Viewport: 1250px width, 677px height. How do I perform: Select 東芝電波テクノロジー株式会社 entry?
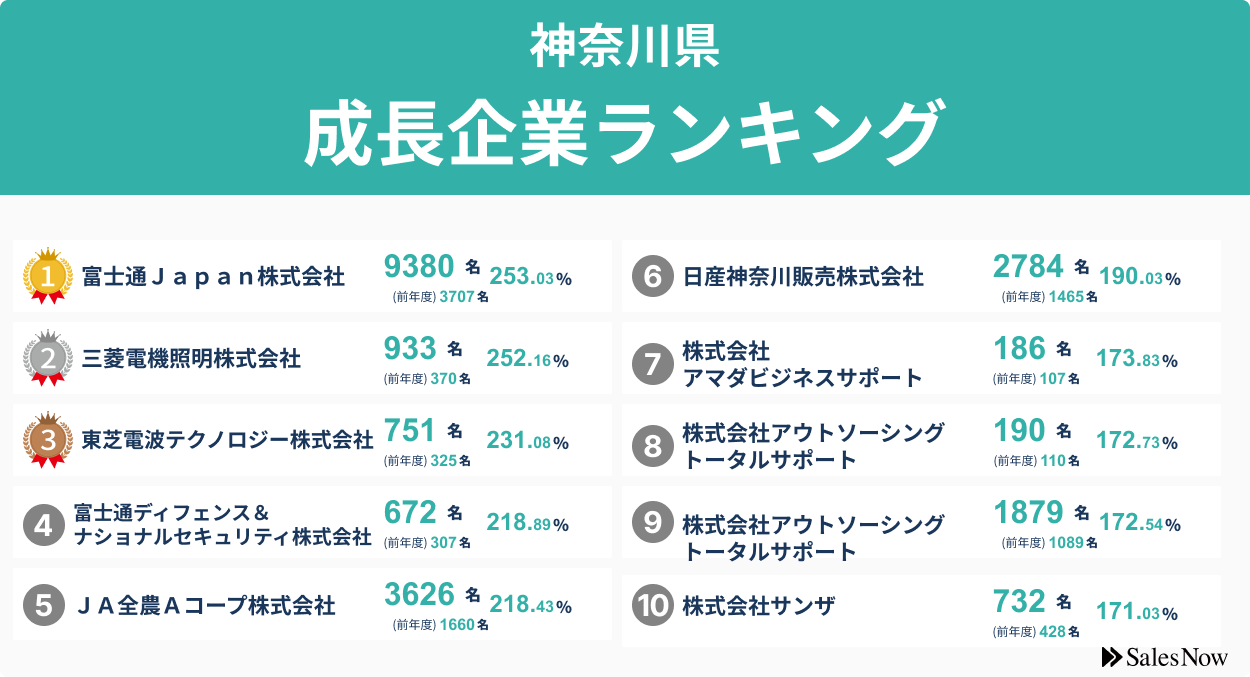227,440
